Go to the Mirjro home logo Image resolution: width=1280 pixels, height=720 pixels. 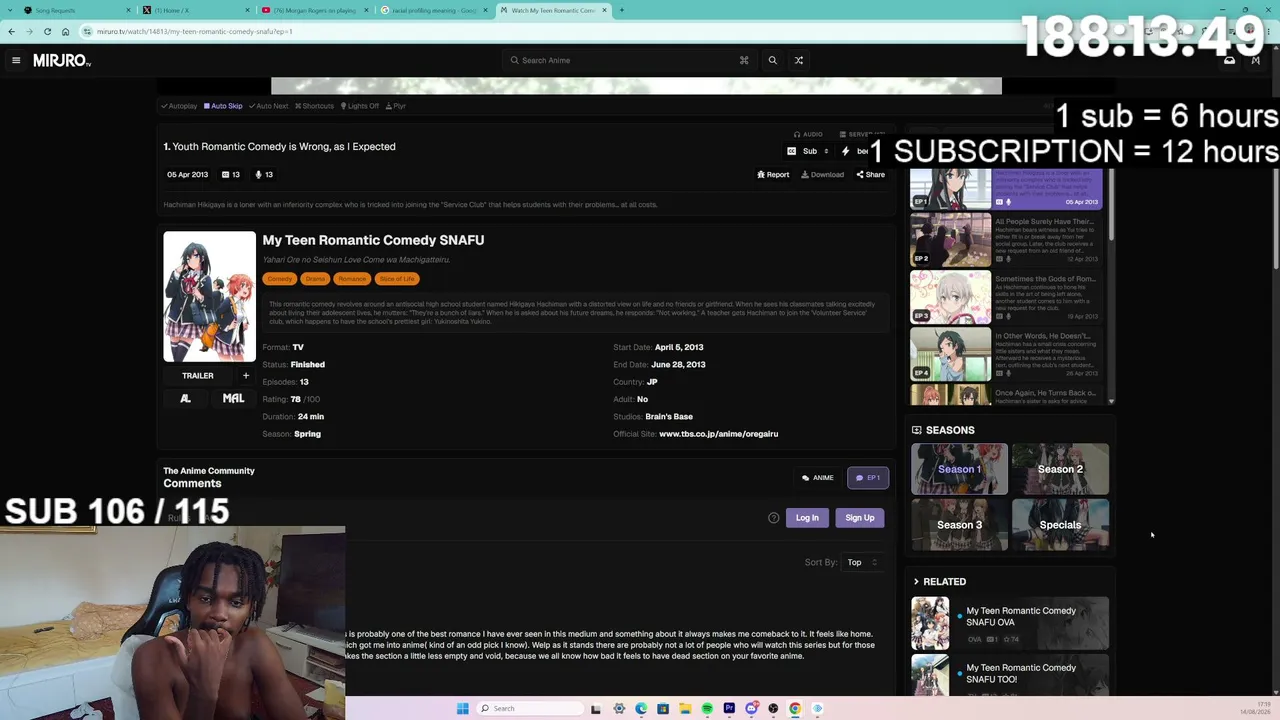(x=62, y=60)
